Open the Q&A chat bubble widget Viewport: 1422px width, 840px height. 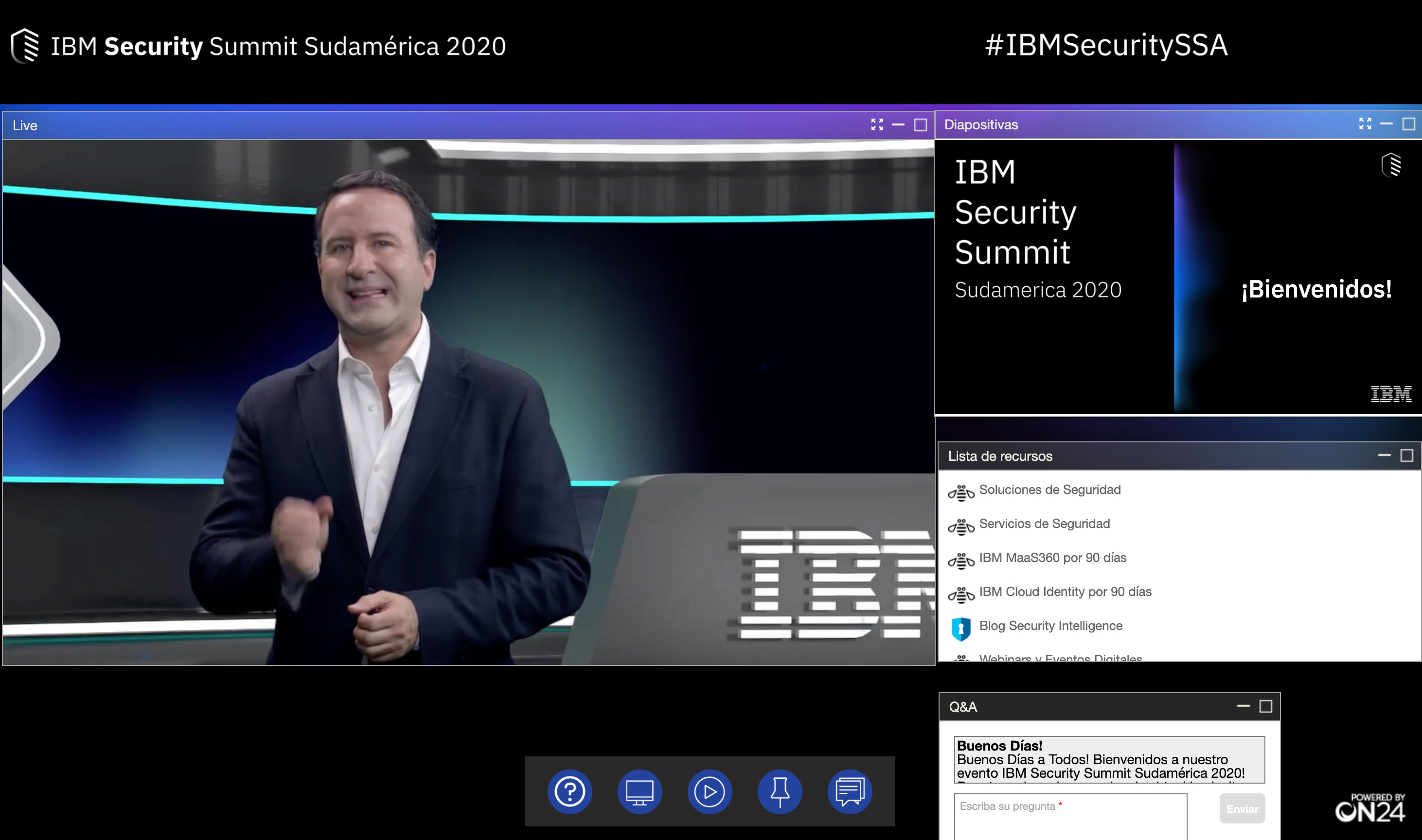tap(850, 791)
